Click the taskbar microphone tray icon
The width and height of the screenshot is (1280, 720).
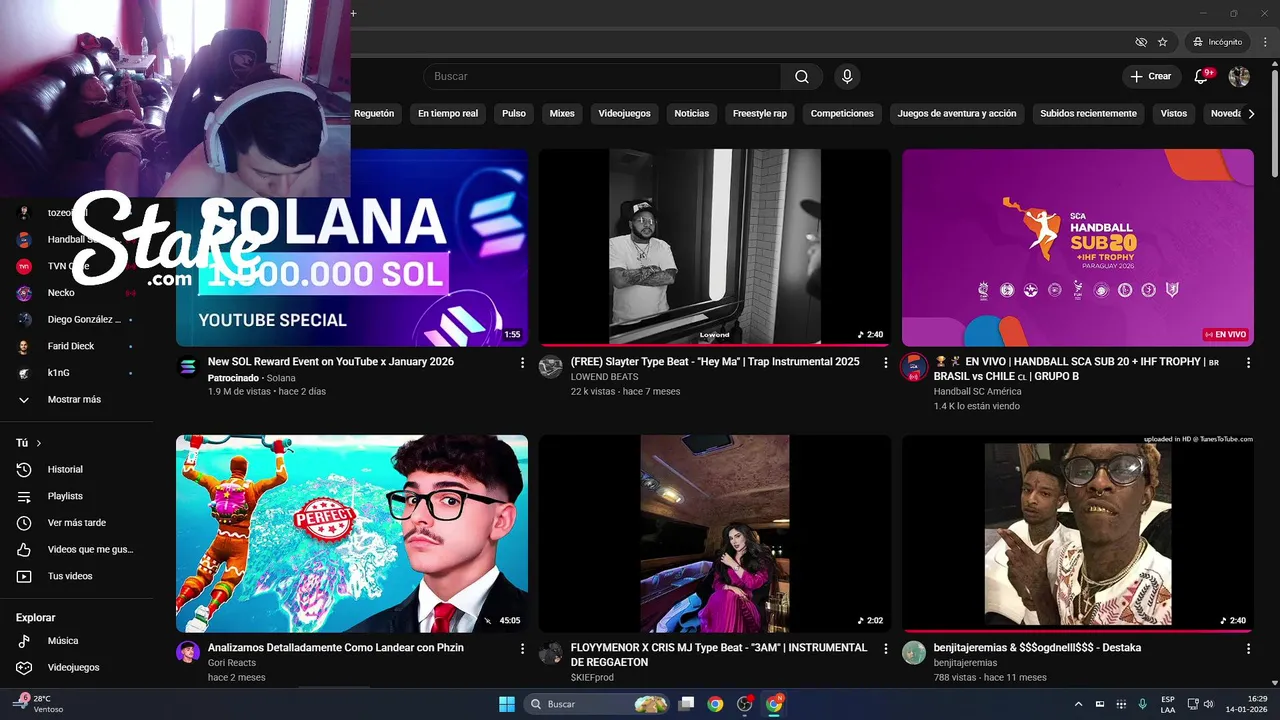coord(1142,704)
